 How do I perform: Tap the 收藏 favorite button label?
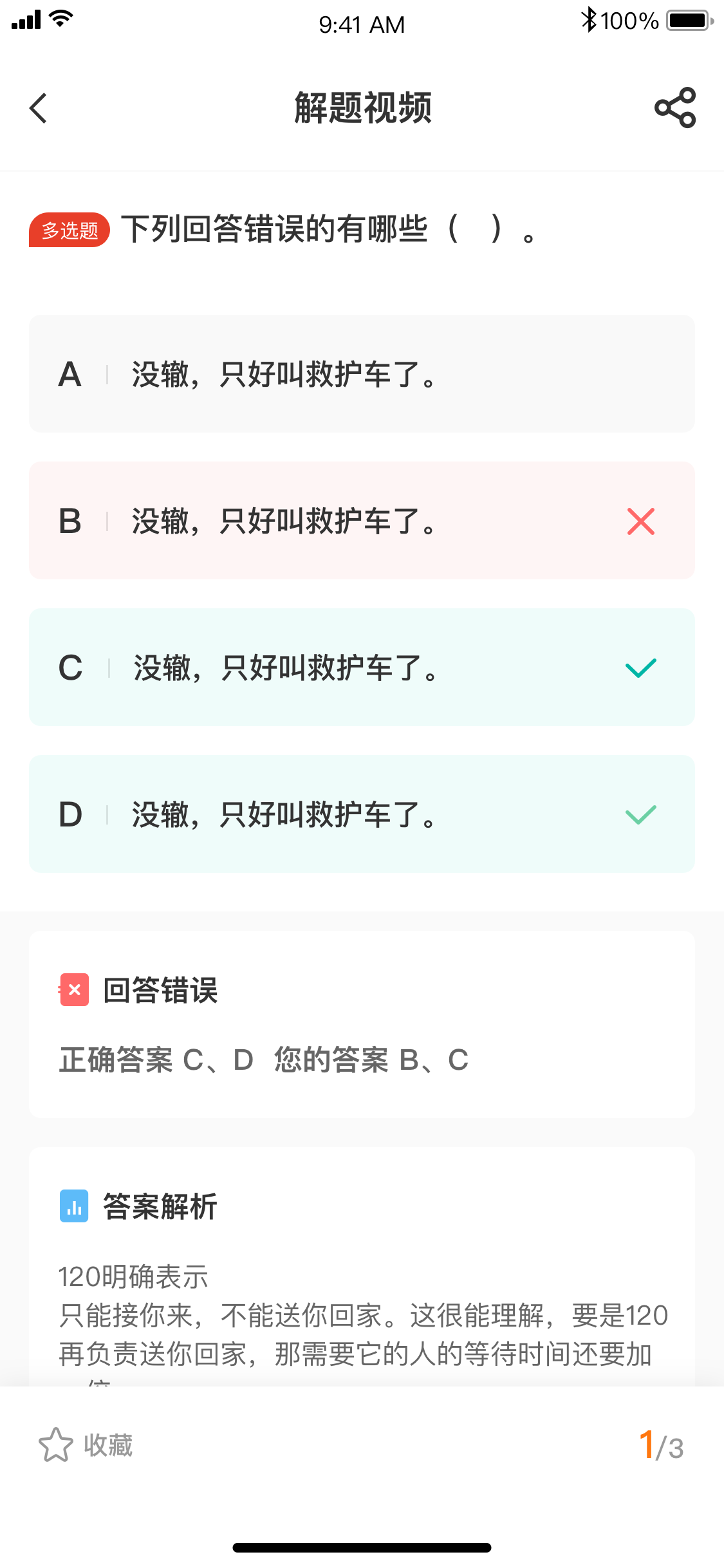pyautogui.click(x=108, y=1446)
